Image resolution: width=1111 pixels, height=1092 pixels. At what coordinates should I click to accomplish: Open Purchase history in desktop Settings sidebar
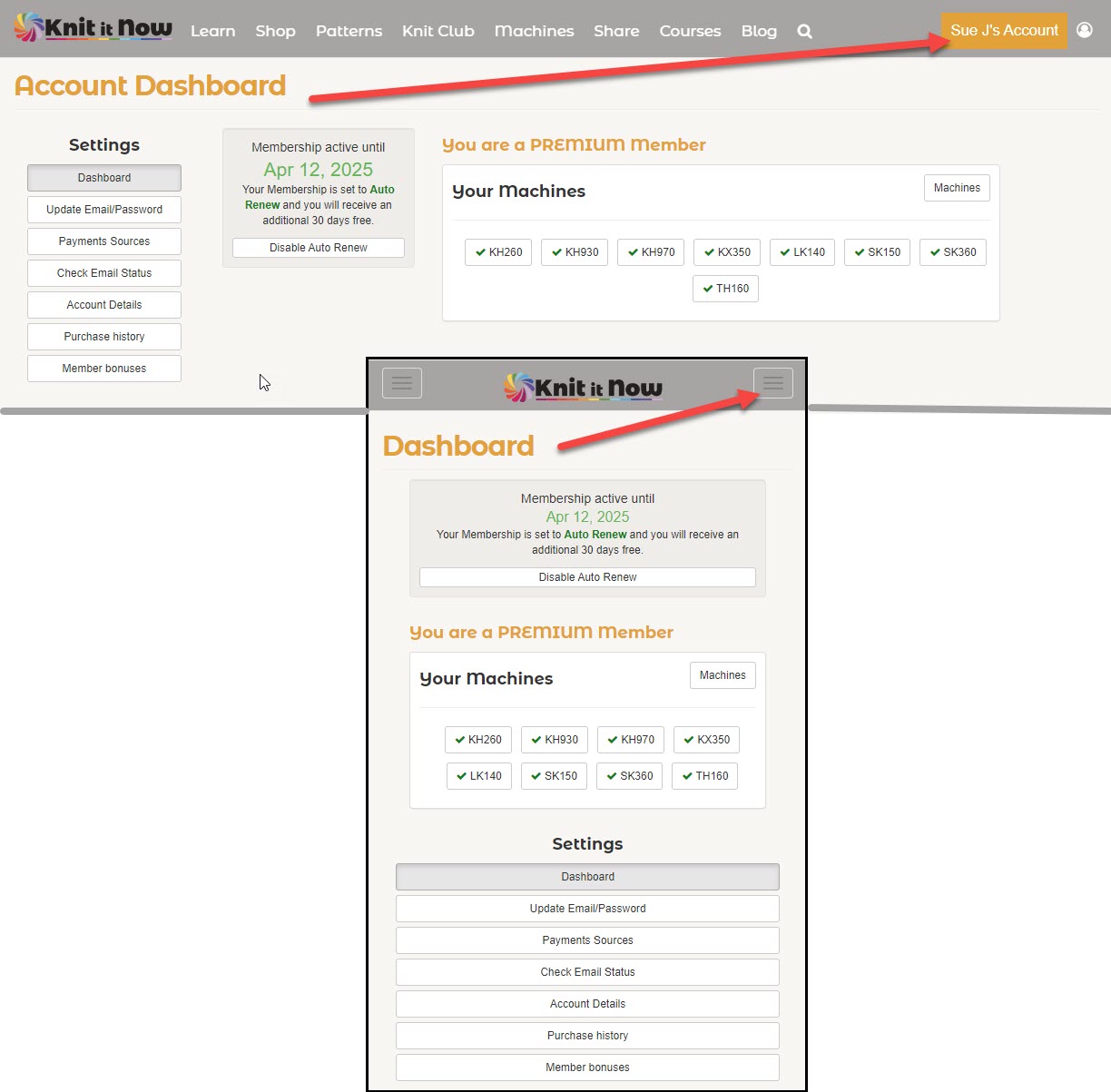click(x=104, y=337)
